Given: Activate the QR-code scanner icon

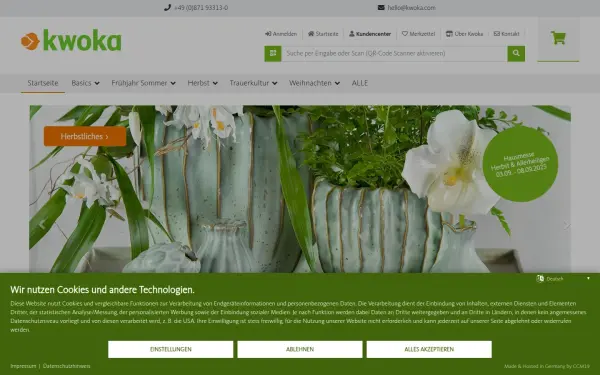Looking at the screenshot, I should click(273, 54).
